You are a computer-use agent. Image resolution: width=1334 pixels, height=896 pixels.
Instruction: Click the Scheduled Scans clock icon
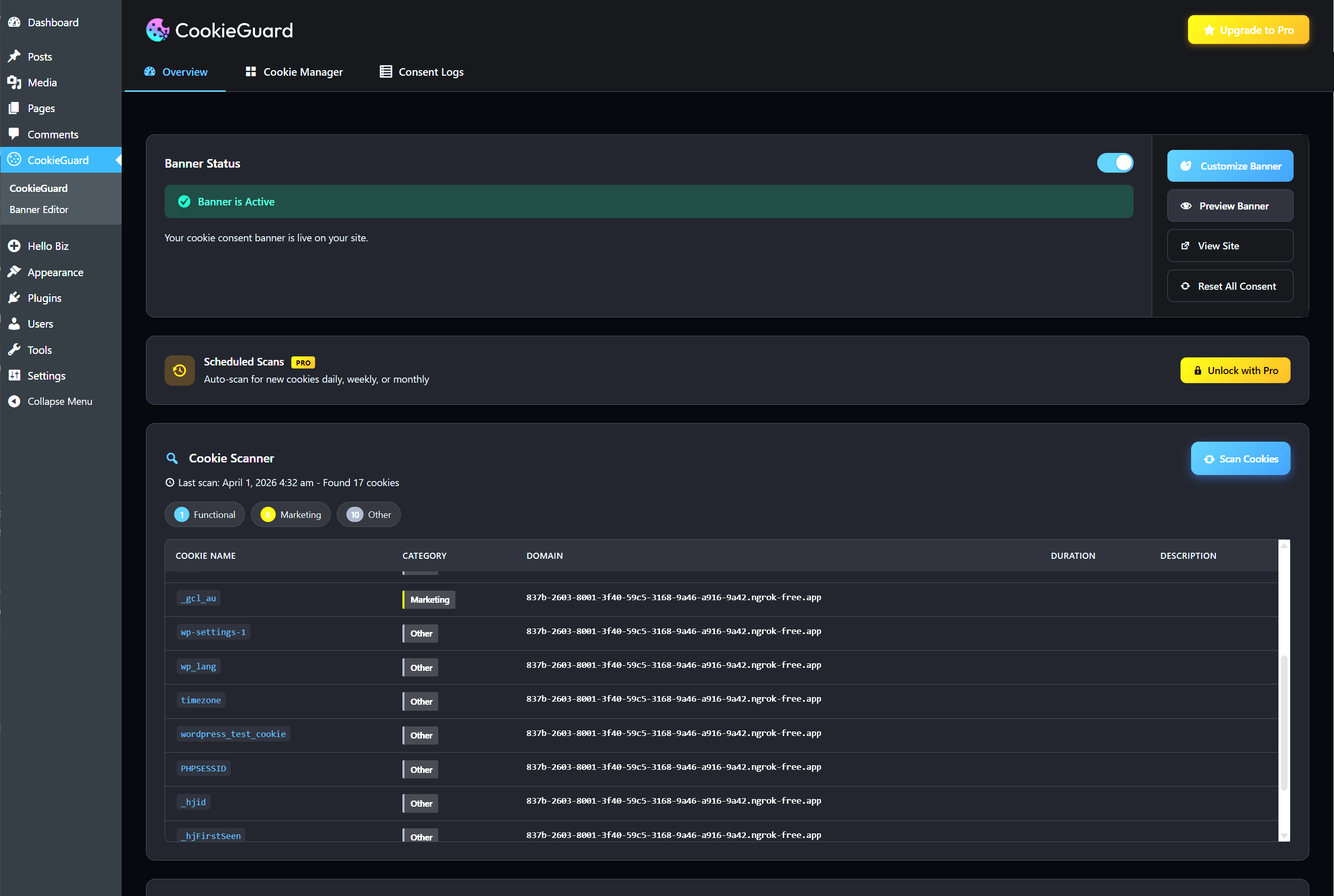pyautogui.click(x=179, y=371)
